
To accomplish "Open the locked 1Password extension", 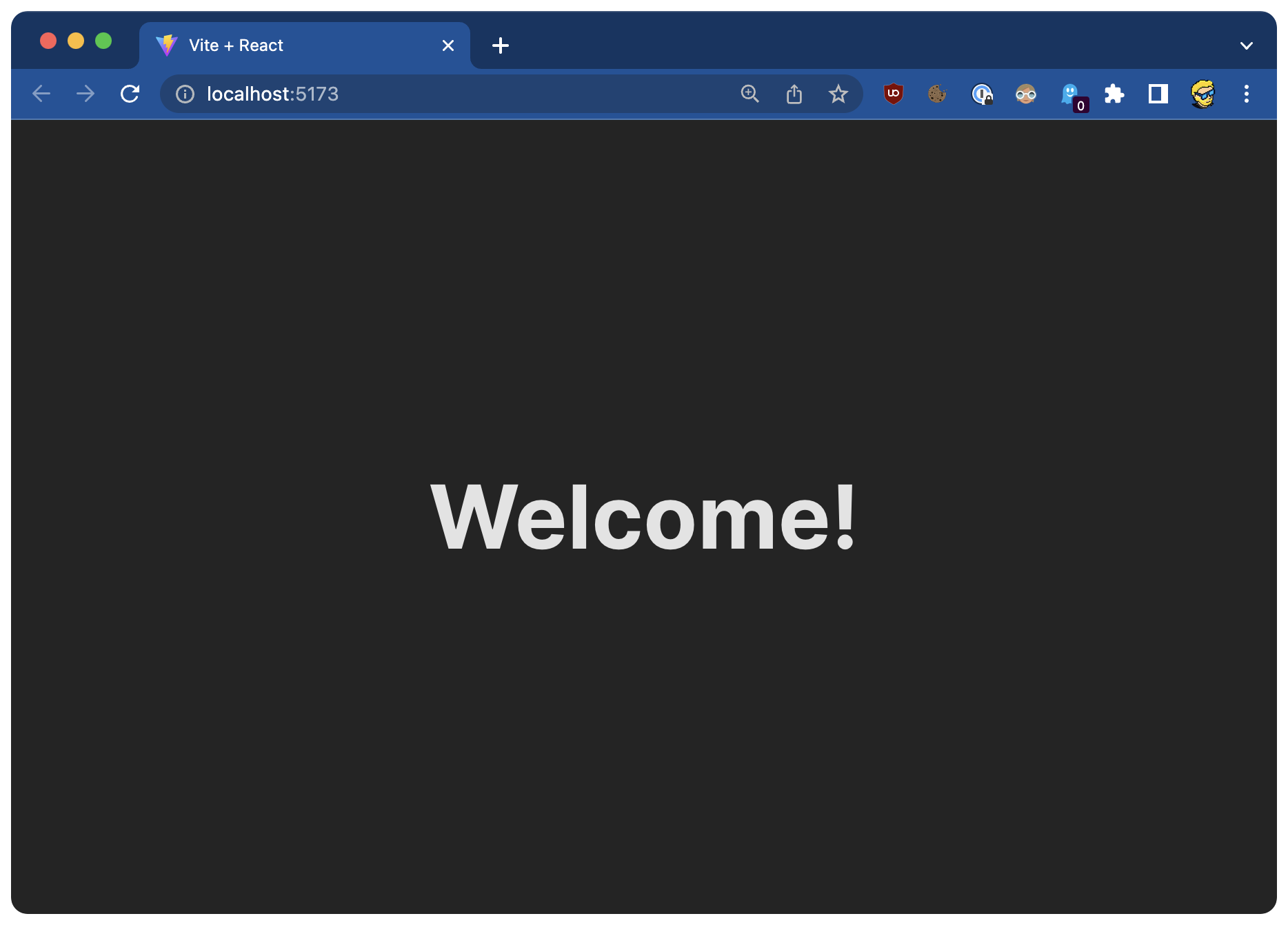I will pyautogui.click(x=981, y=94).
